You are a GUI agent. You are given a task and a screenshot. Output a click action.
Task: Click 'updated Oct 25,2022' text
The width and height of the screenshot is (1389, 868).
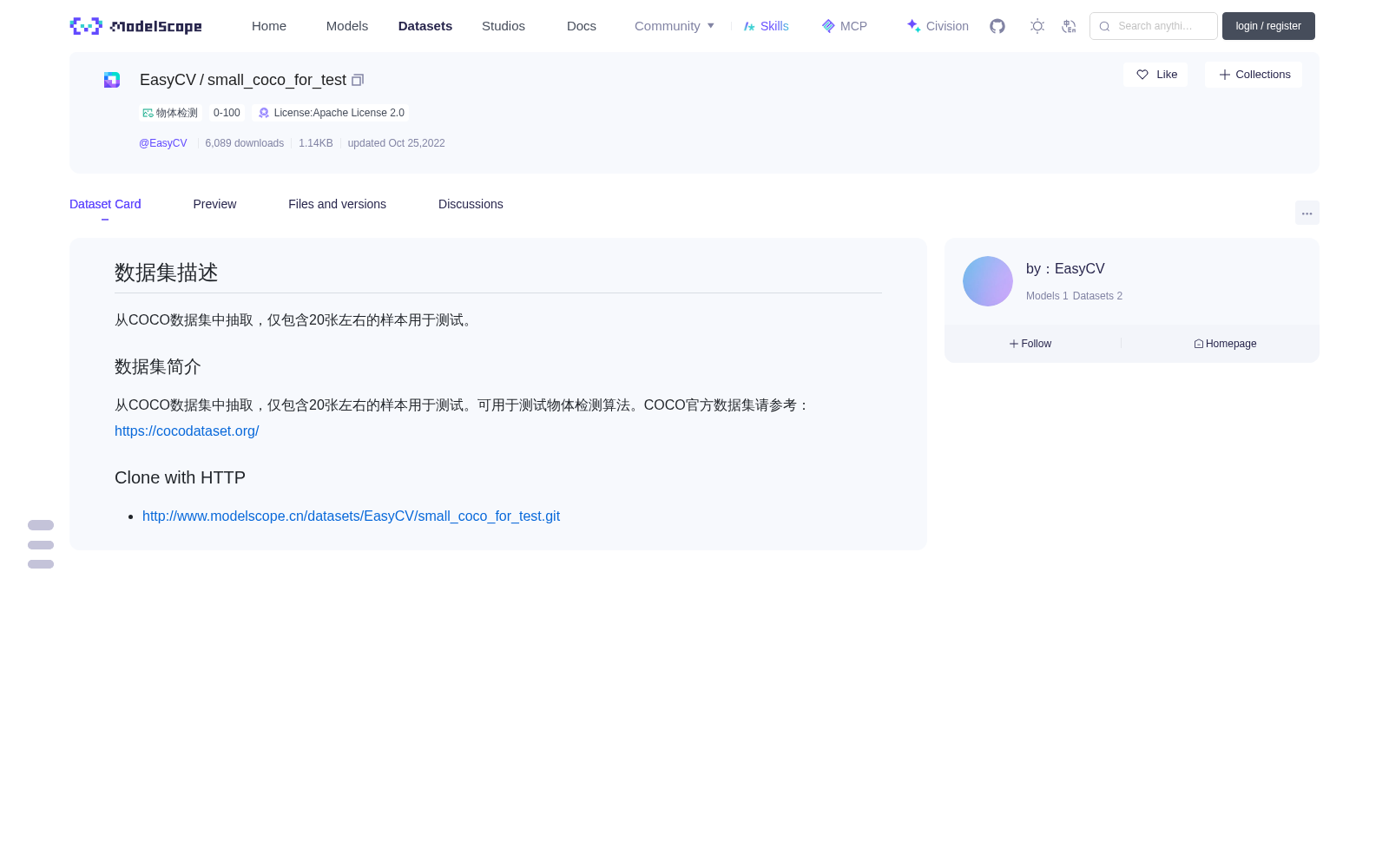(x=396, y=143)
